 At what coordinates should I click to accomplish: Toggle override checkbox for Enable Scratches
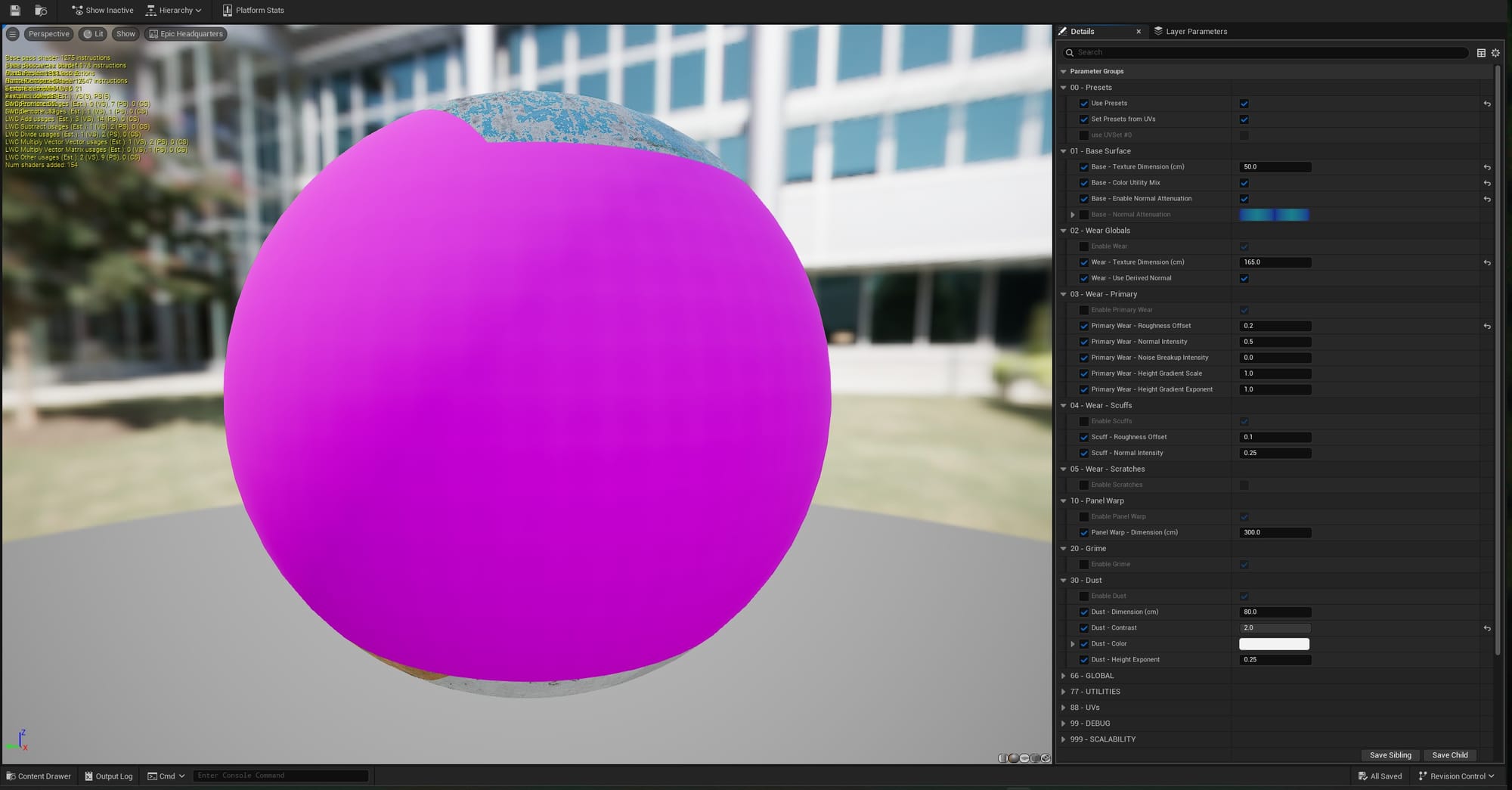[1084, 485]
